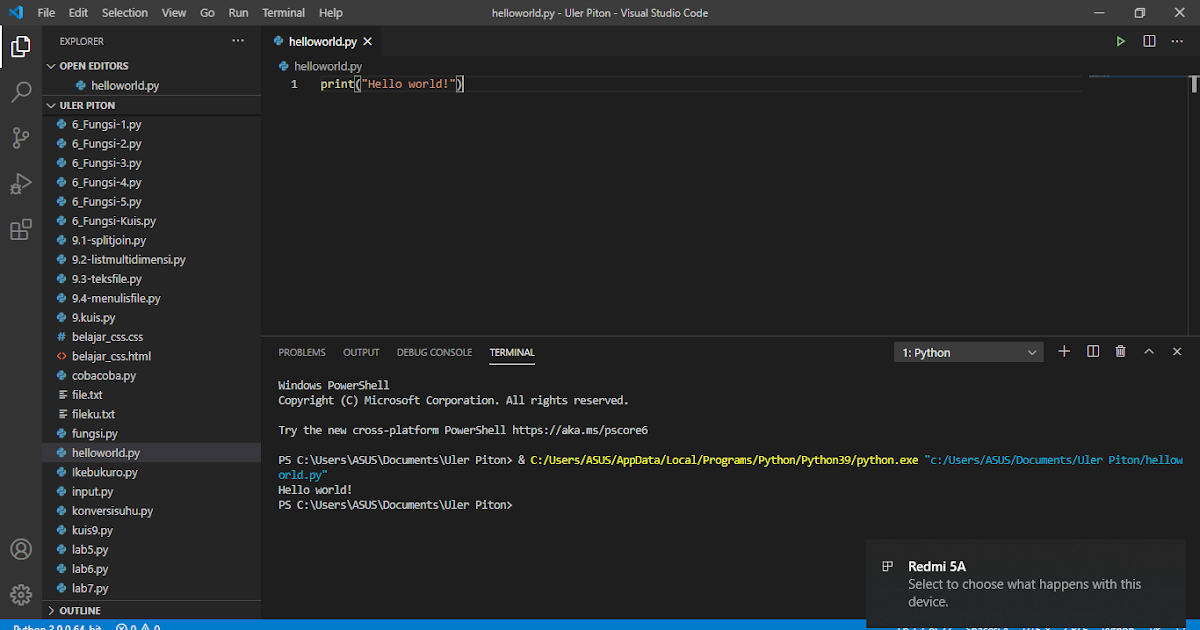Open the Extensions icon

[21, 229]
